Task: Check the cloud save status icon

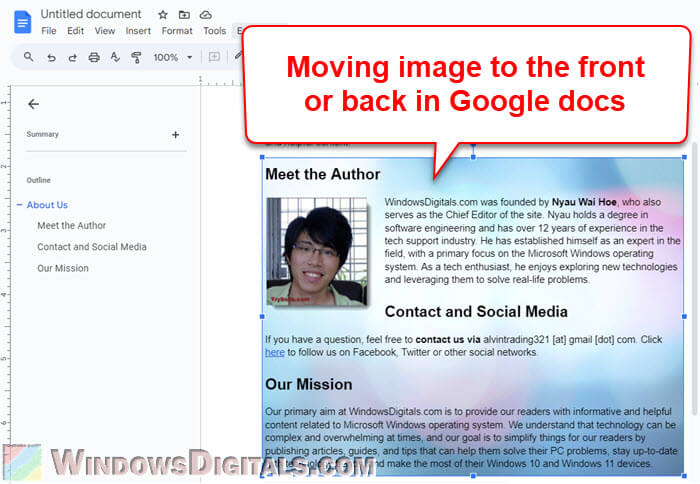Action: tap(205, 15)
